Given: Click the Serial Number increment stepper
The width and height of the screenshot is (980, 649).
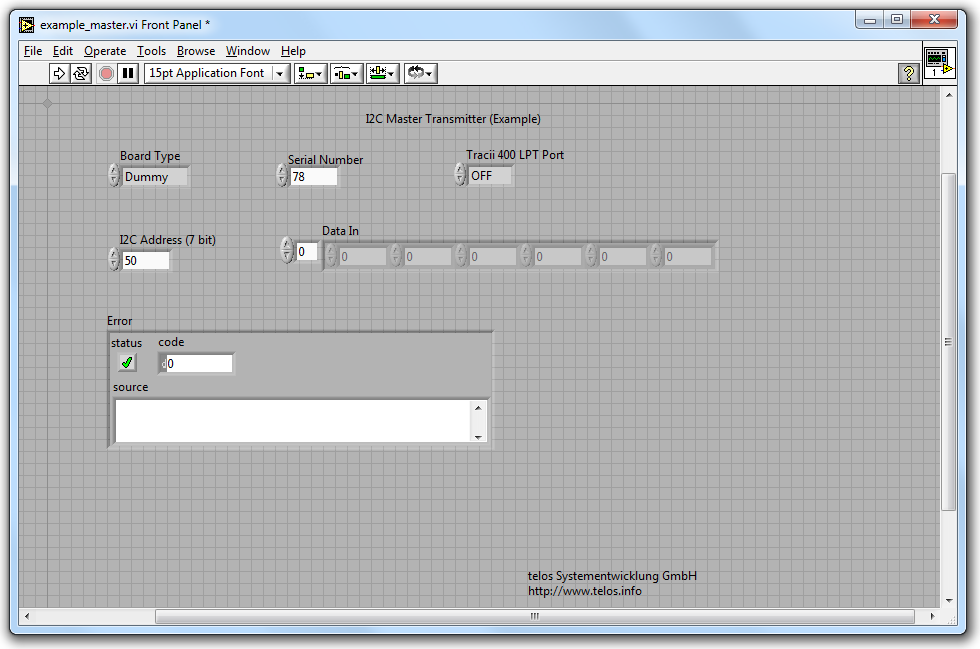Looking at the screenshot, I should coord(282,171).
